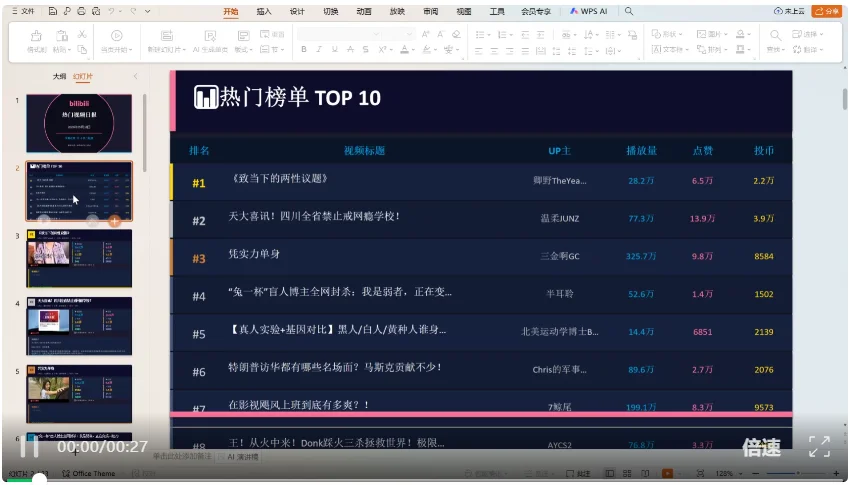Click the Print icon in quick access toolbar
The width and height of the screenshot is (850, 485).
click(81, 11)
